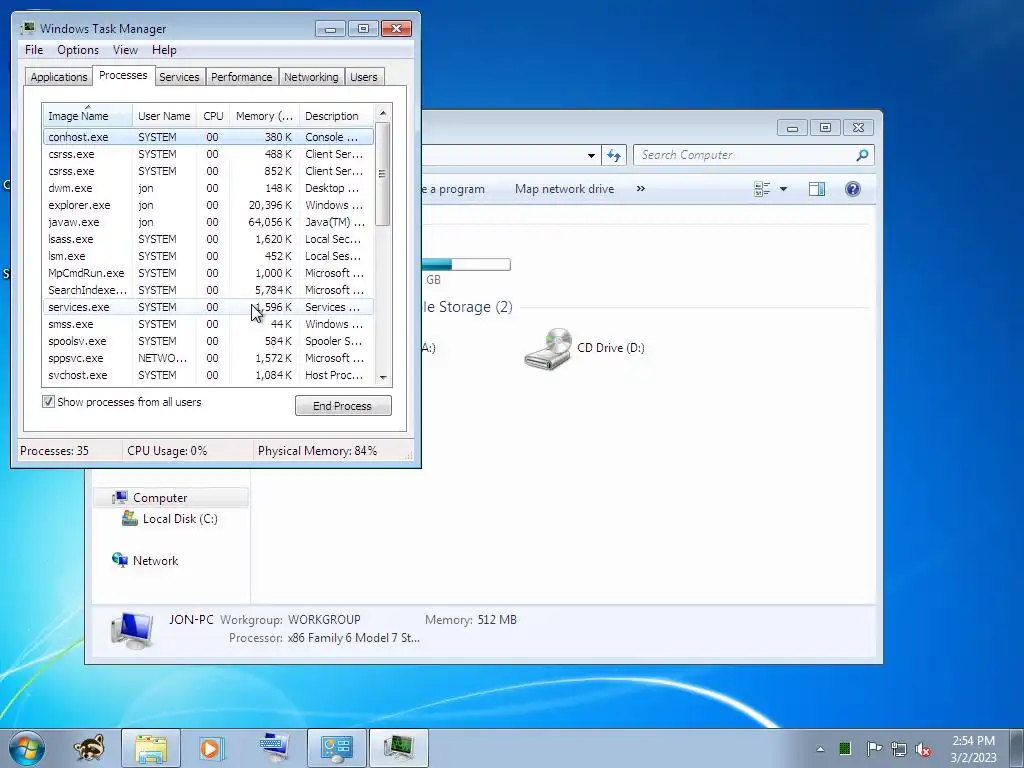
Task: Select the explorer.exe process row
Action: 208,205
